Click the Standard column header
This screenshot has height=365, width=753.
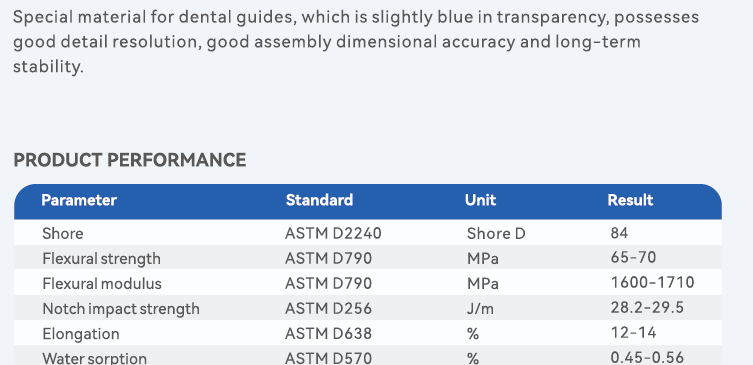click(319, 200)
